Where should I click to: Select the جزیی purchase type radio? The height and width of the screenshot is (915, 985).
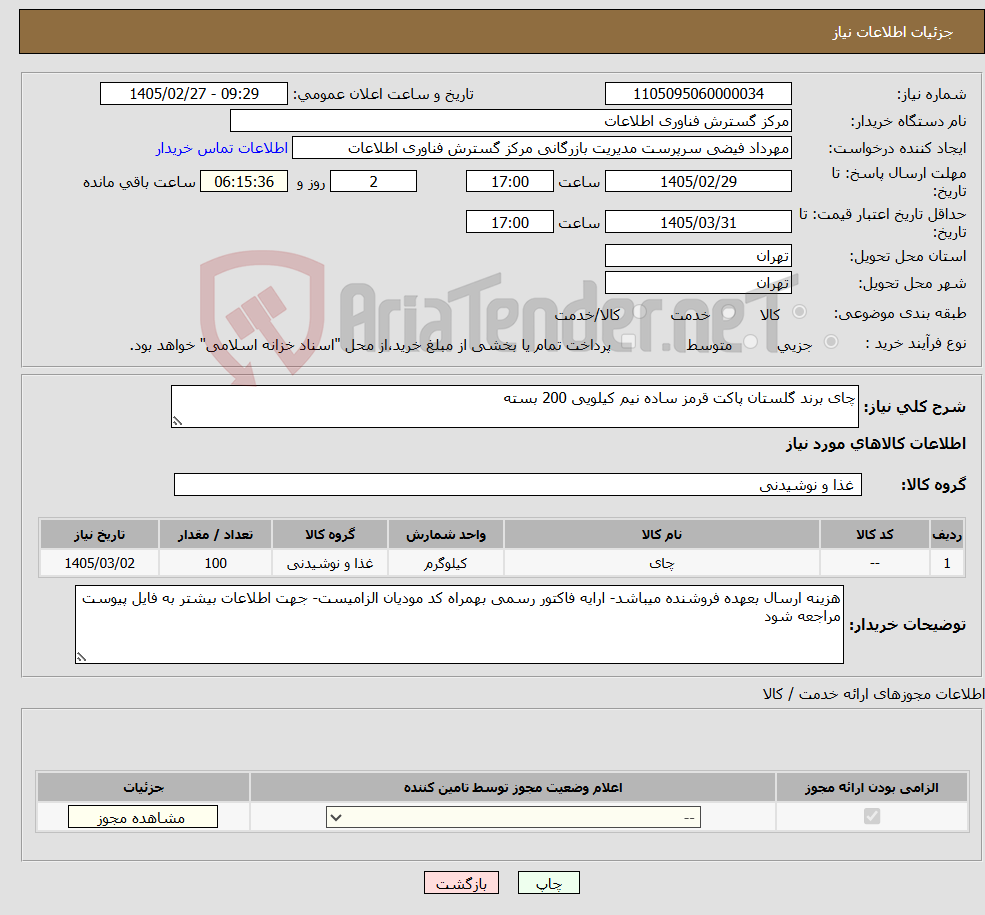tap(830, 342)
